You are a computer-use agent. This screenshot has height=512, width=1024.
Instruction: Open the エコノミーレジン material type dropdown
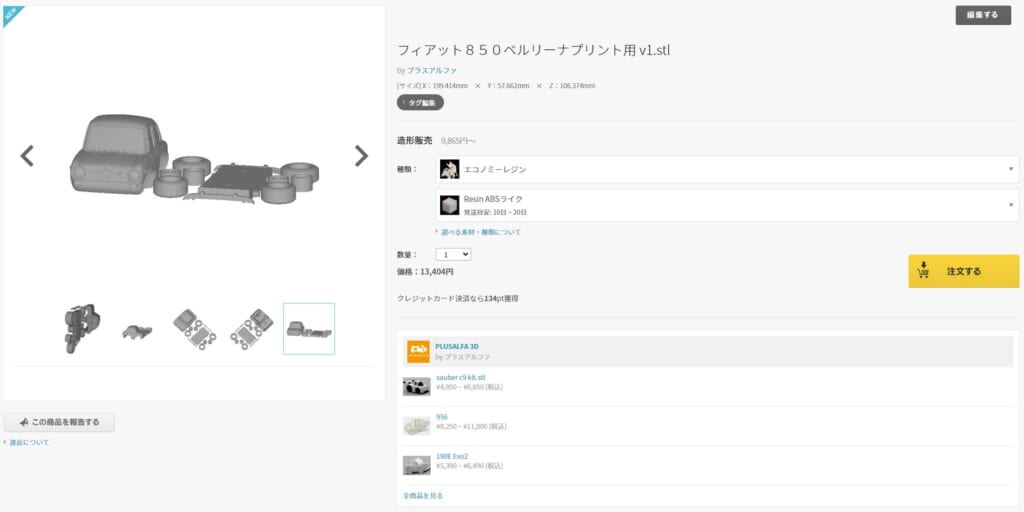coord(727,169)
